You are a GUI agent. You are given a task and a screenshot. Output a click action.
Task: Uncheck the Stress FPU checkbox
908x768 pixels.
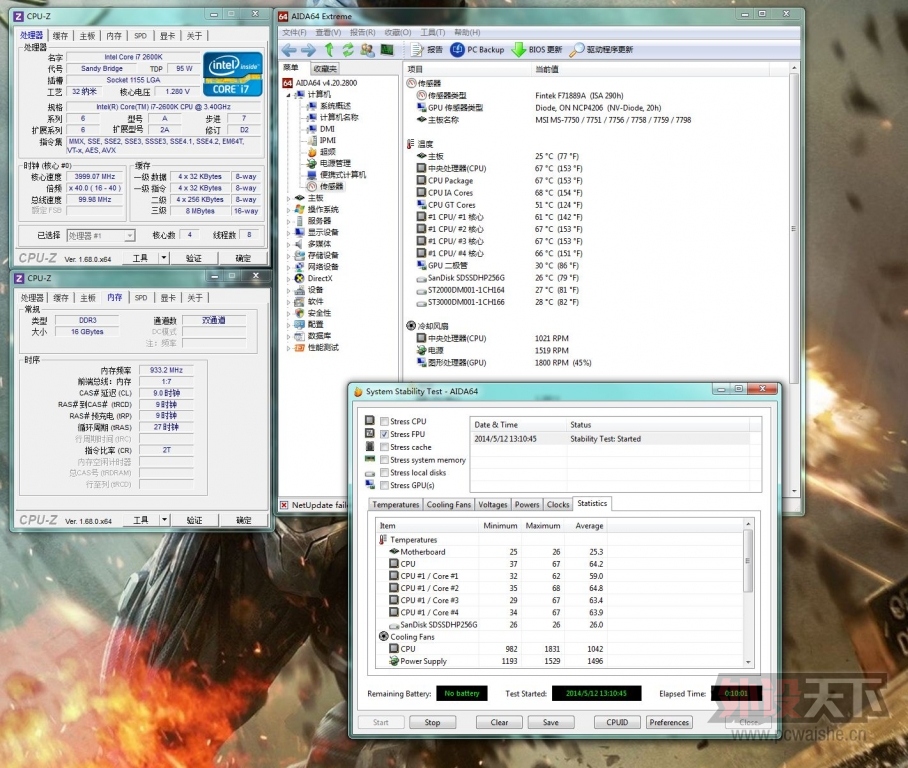tap(384, 434)
